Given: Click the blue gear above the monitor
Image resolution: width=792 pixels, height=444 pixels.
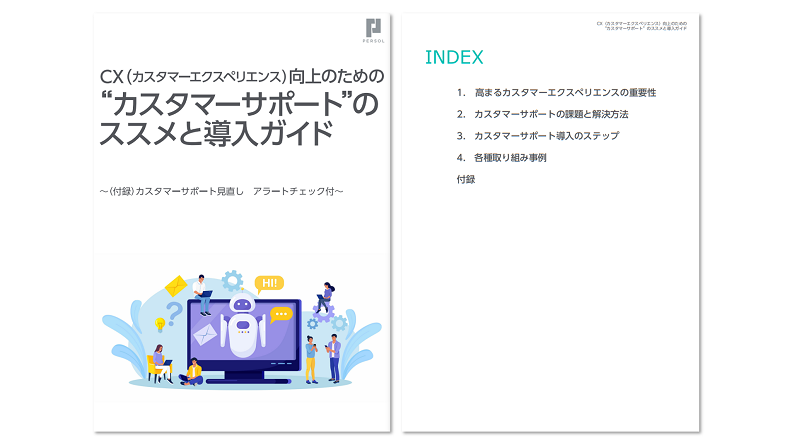Looking at the screenshot, I should (232, 280).
